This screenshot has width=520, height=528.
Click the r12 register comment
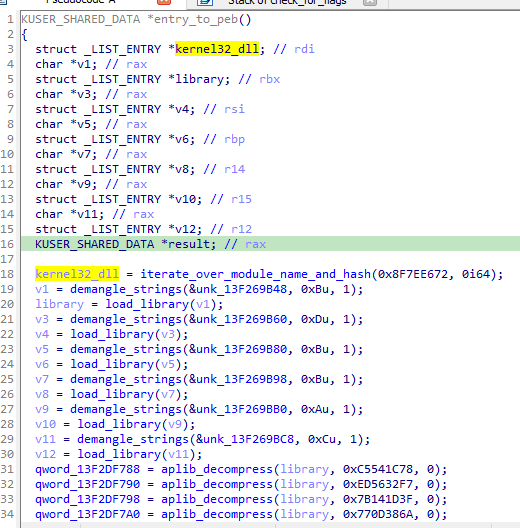coord(241,229)
